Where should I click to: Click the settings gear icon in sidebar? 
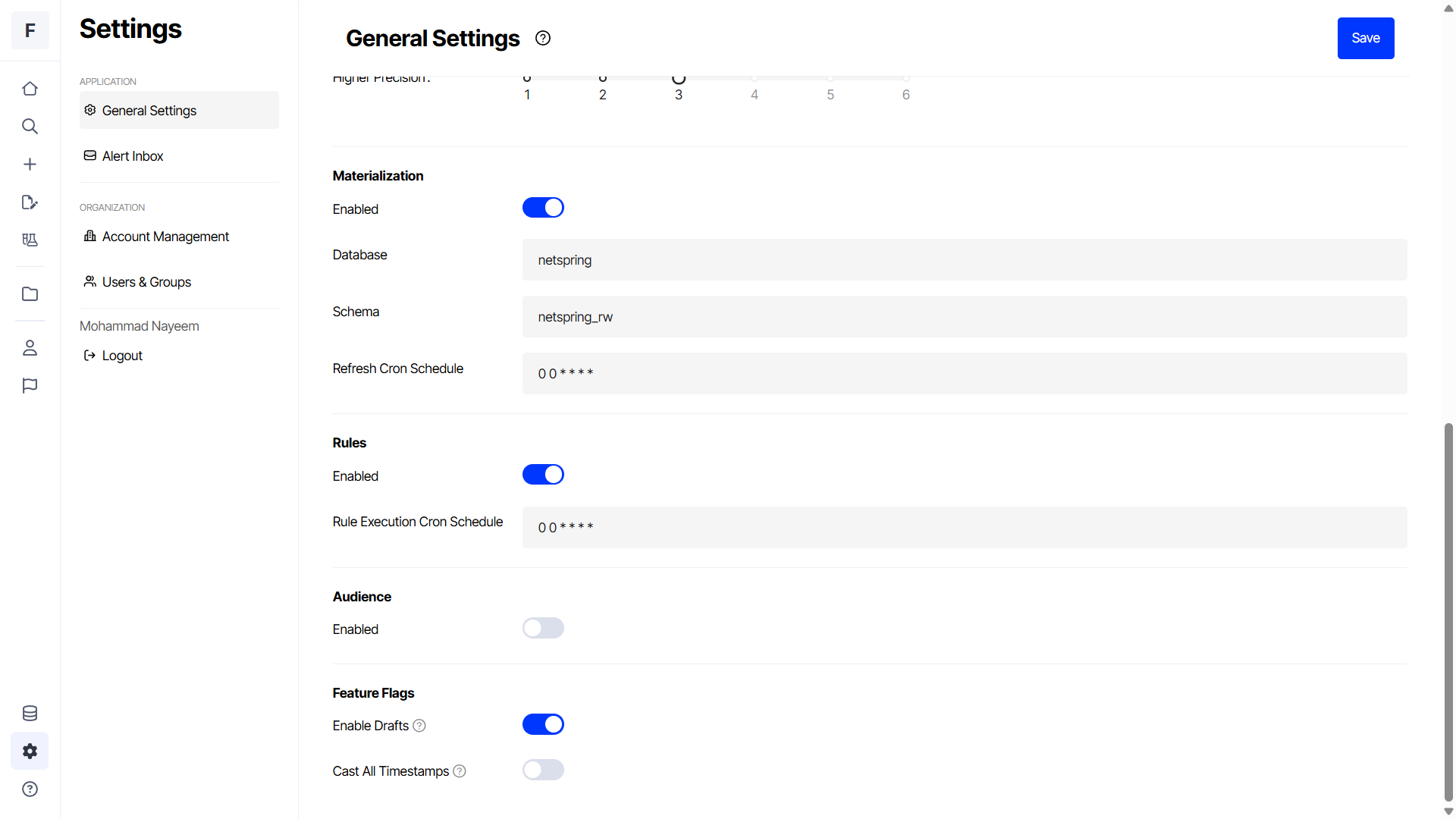click(x=30, y=752)
